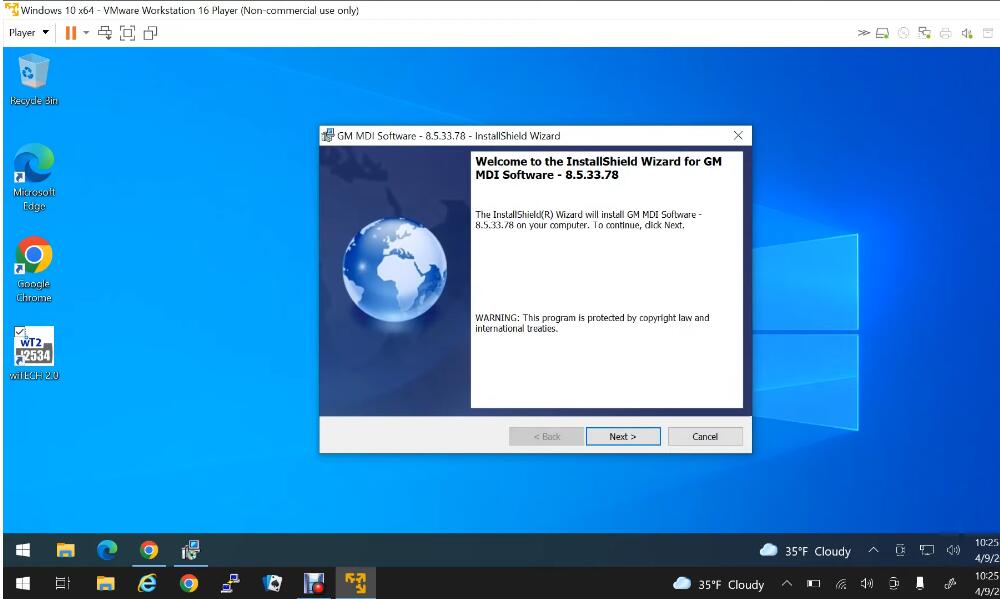Open the host Wi-Fi tray icon
The height and width of the screenshot is (599, 1000).
point(841,583)
